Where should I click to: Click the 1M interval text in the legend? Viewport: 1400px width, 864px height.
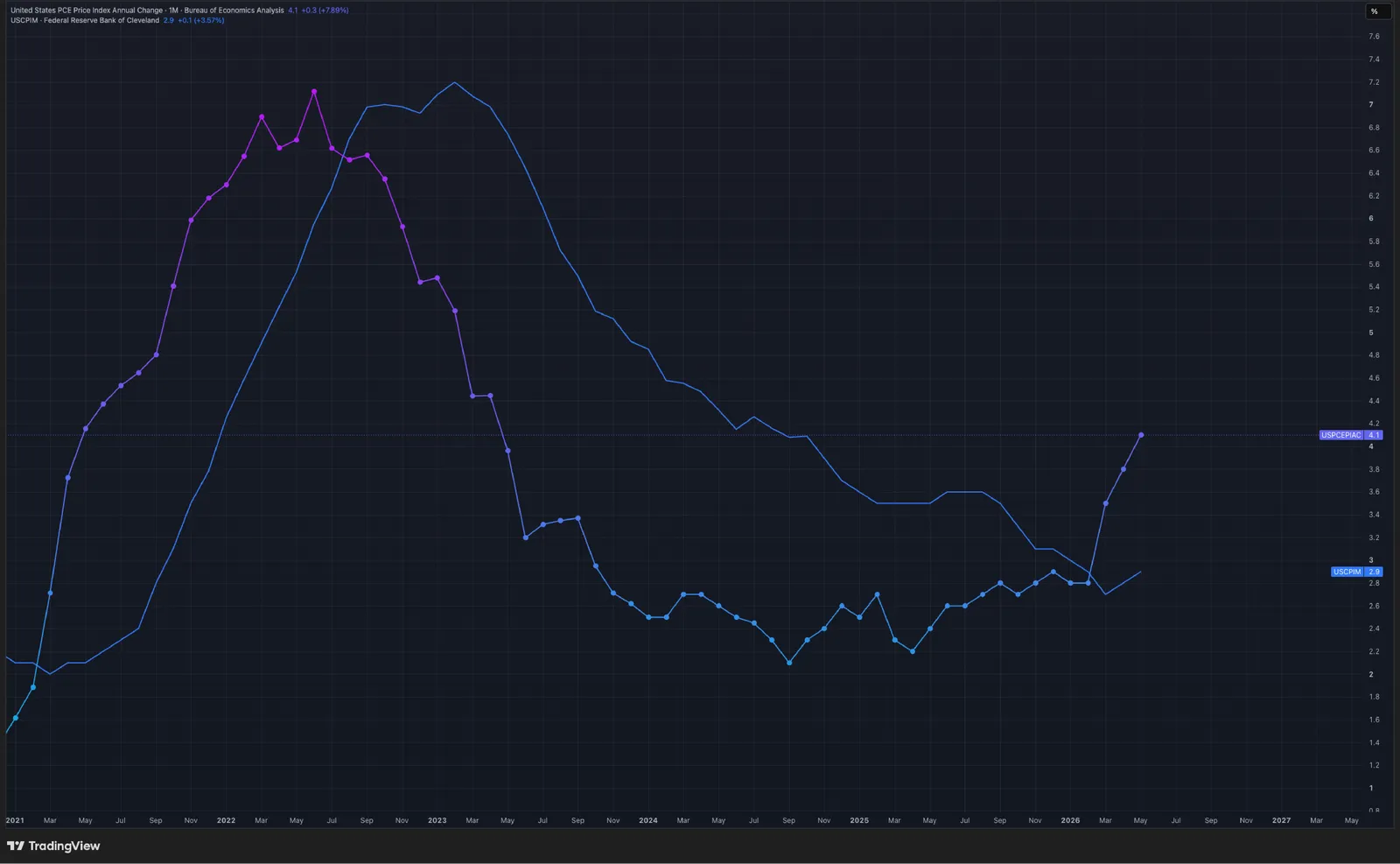pyautogui.click(x=173, y=11)
